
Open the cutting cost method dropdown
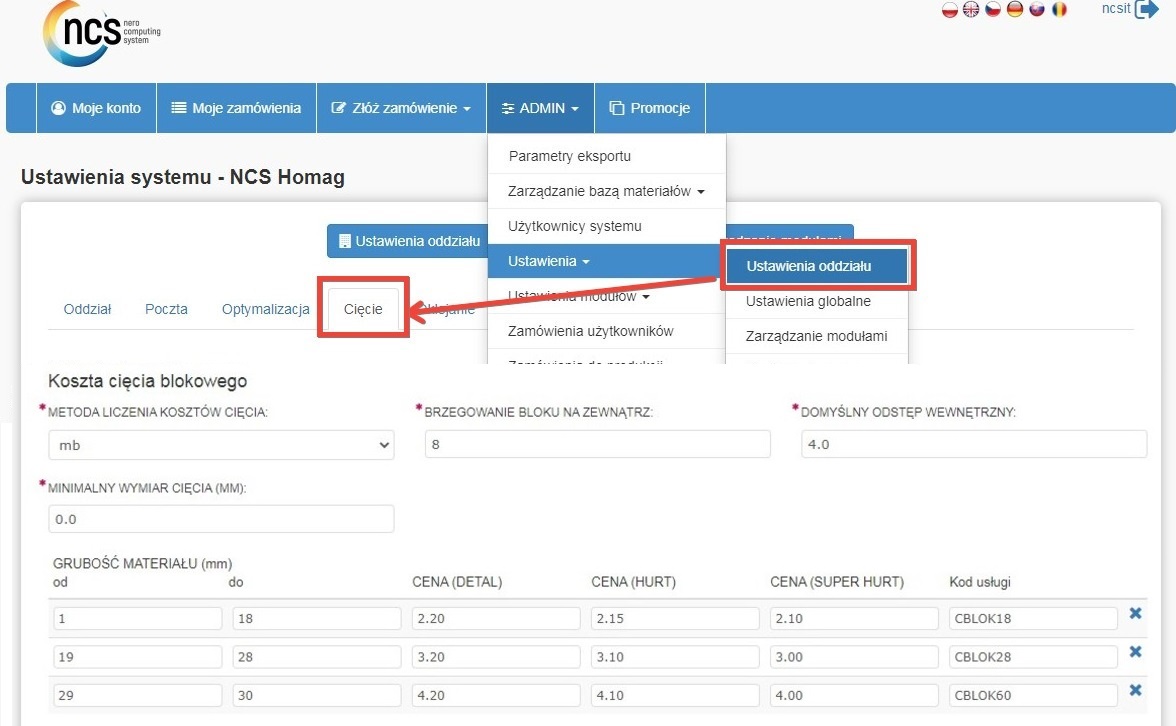point(221,445)
